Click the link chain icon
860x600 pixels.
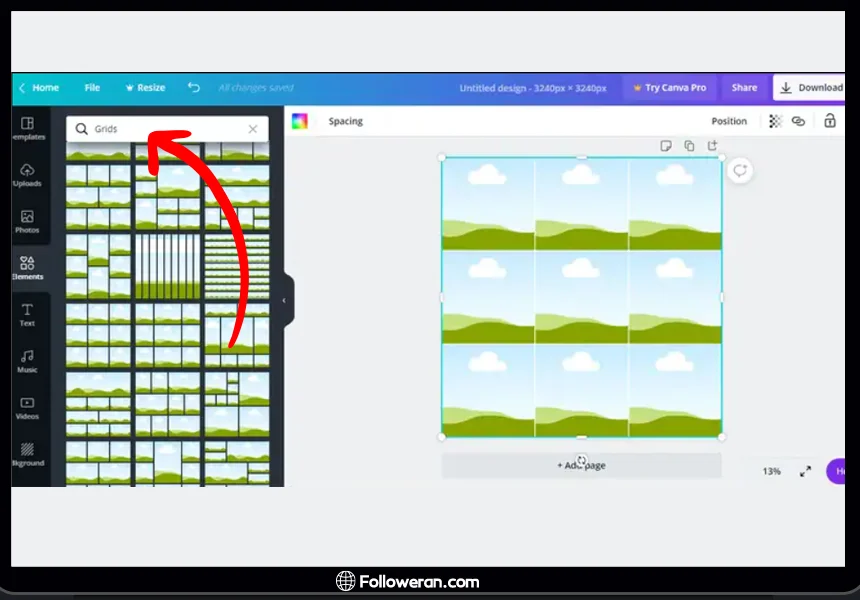(798, 121)
